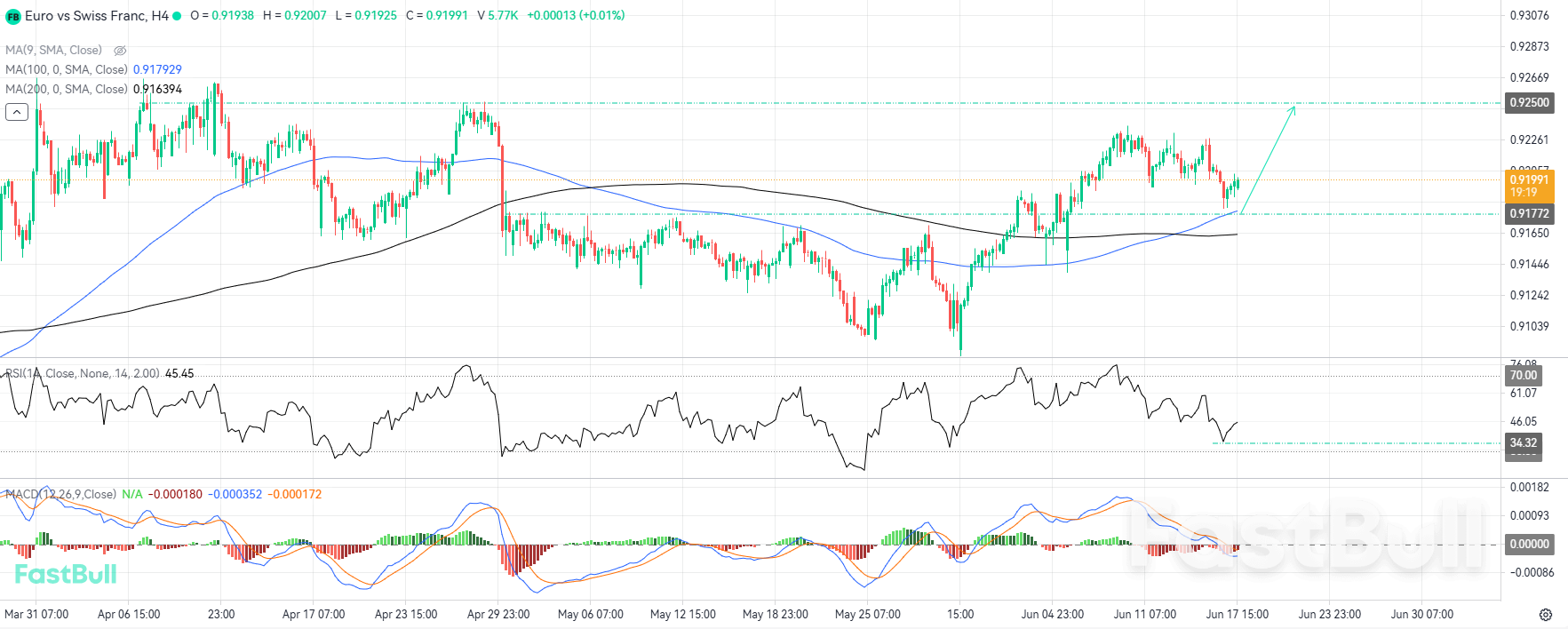Select the MA(200, 0, SMA, Close) indicator label
The image size is (1568, 629).
click(x=67, y=89)
